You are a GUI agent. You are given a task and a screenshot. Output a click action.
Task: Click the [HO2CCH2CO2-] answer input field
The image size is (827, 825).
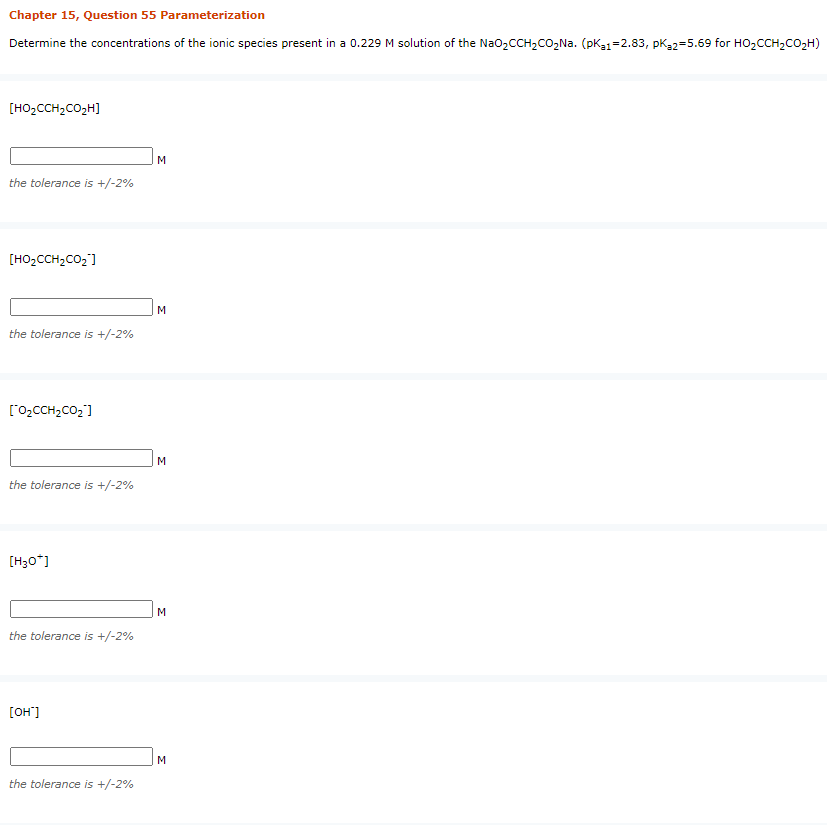click(80, 306)
